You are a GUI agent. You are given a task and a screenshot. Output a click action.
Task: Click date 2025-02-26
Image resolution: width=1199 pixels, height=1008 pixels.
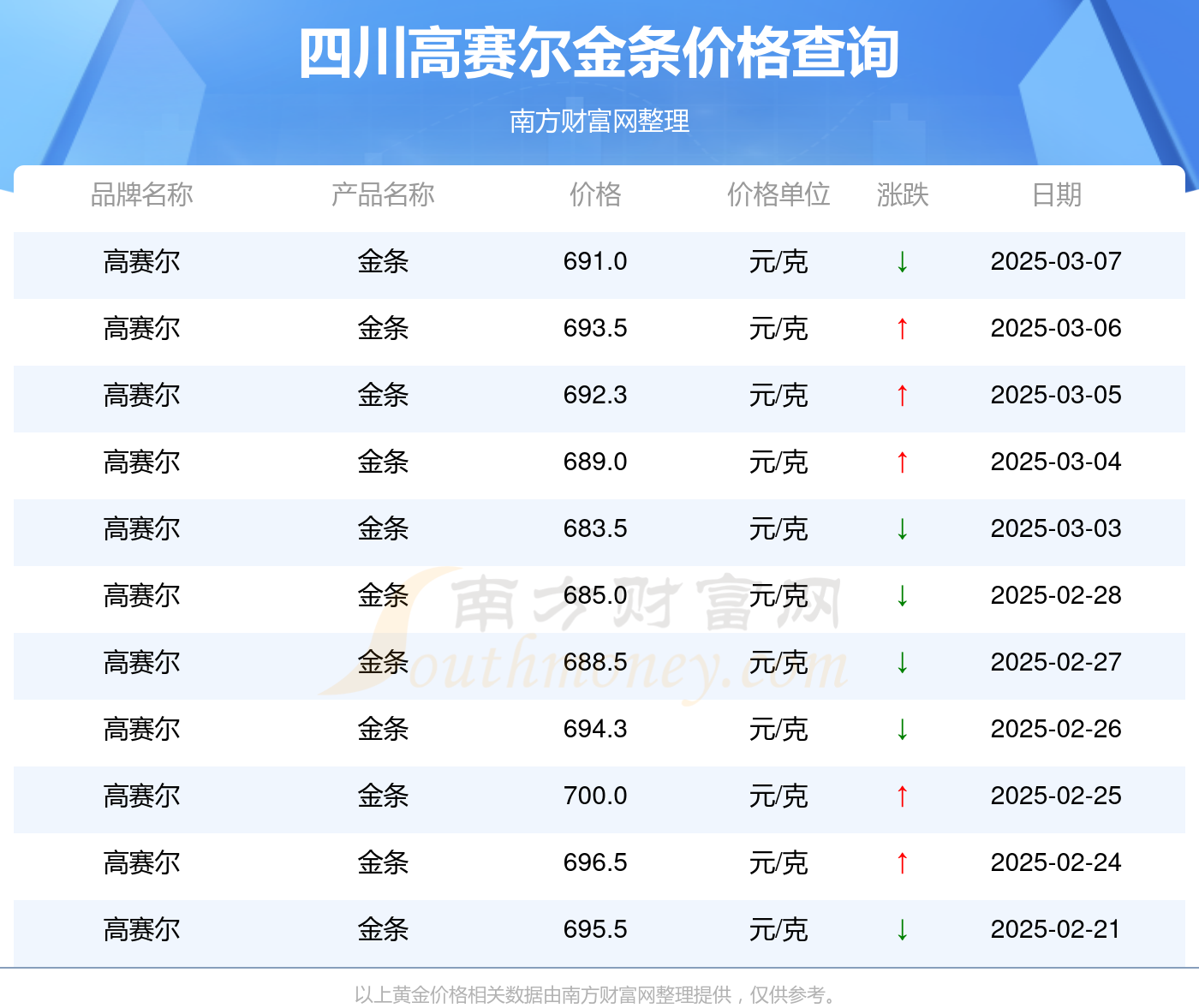pos(1056,729)
